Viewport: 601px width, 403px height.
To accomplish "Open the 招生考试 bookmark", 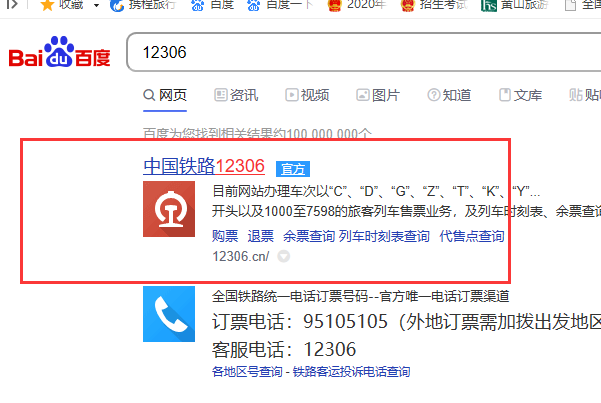I will (x=434, y=5).
